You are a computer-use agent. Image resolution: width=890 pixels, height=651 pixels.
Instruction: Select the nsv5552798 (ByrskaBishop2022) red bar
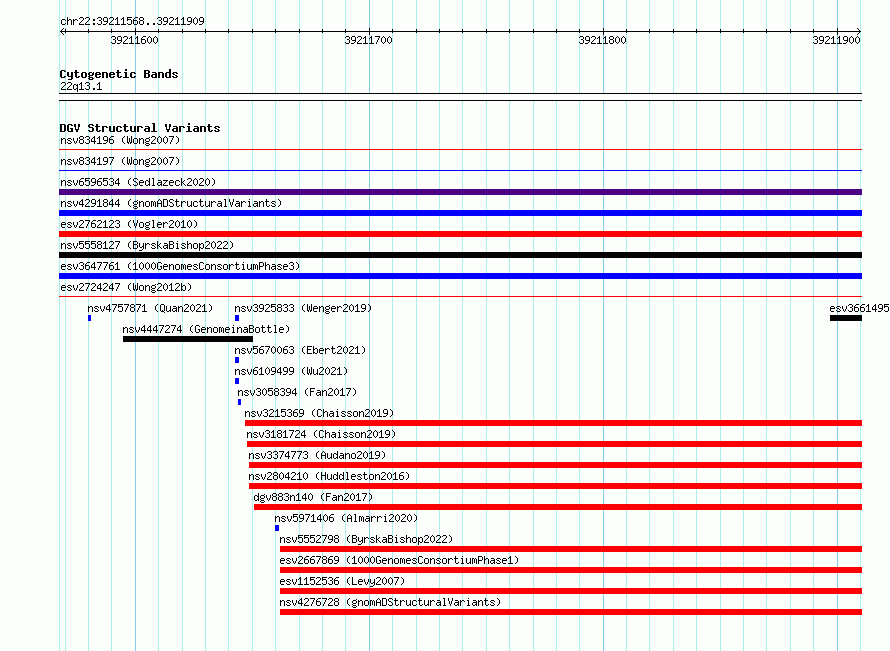571,549
